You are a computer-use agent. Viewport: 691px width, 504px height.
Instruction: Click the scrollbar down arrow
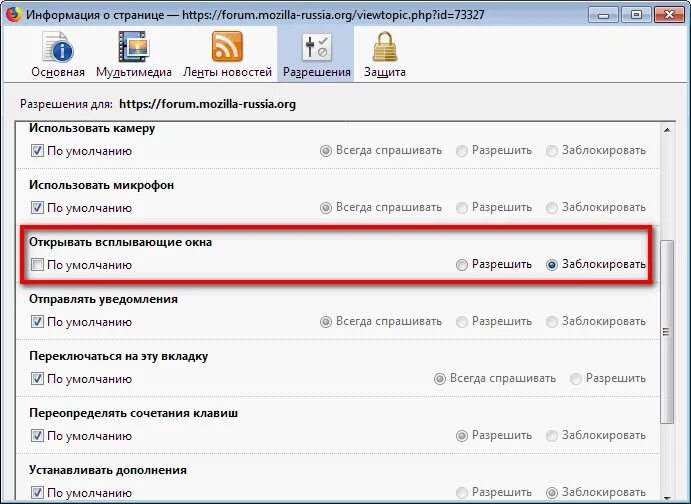pos(667,498)
